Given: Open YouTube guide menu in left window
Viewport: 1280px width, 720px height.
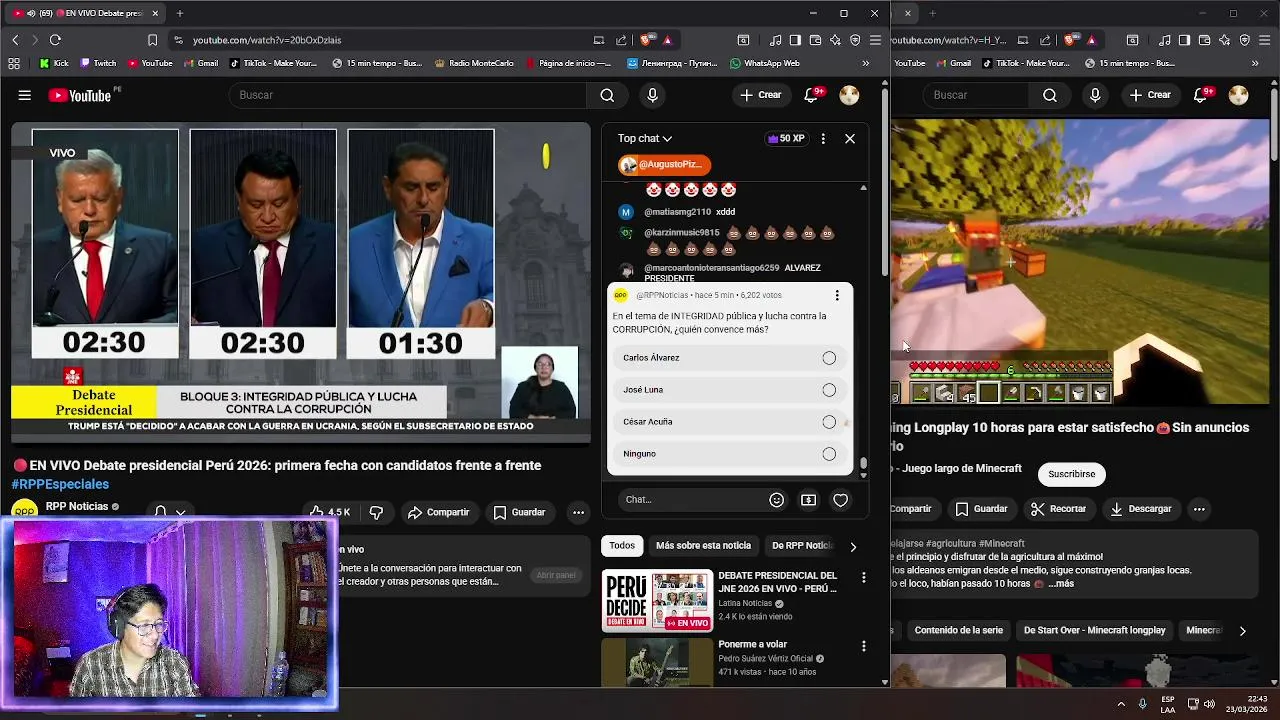Looking at the screenshot, I should 24,95.
